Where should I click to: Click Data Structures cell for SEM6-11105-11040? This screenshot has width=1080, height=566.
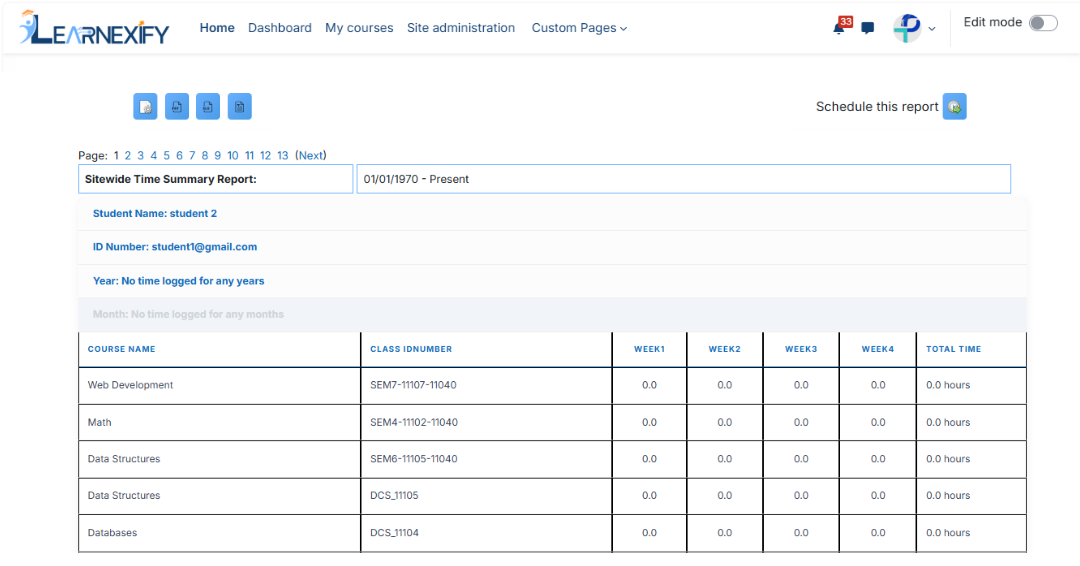point(220,459)
